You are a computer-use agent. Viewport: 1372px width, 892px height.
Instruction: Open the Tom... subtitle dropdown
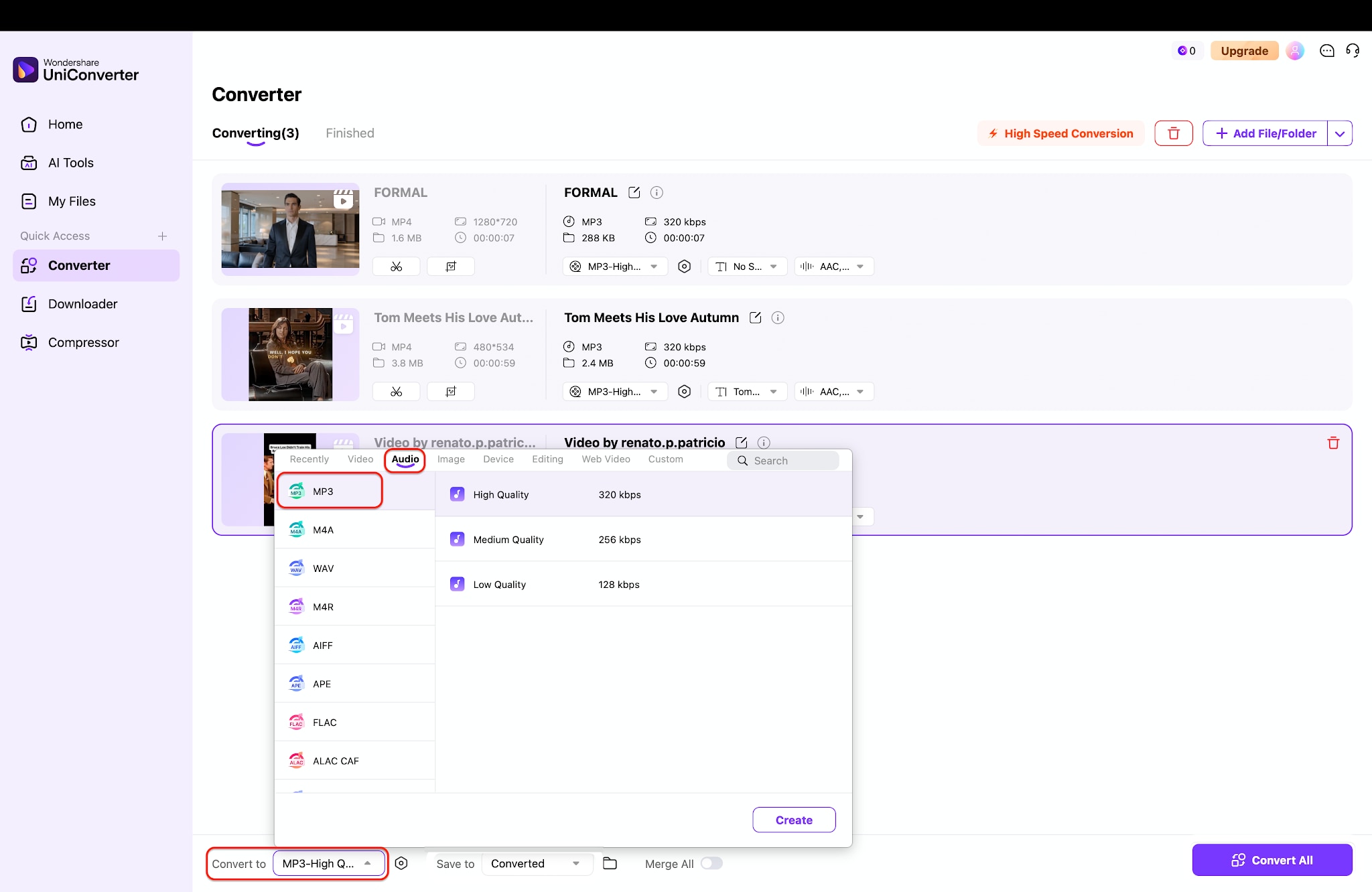[748, 392]
